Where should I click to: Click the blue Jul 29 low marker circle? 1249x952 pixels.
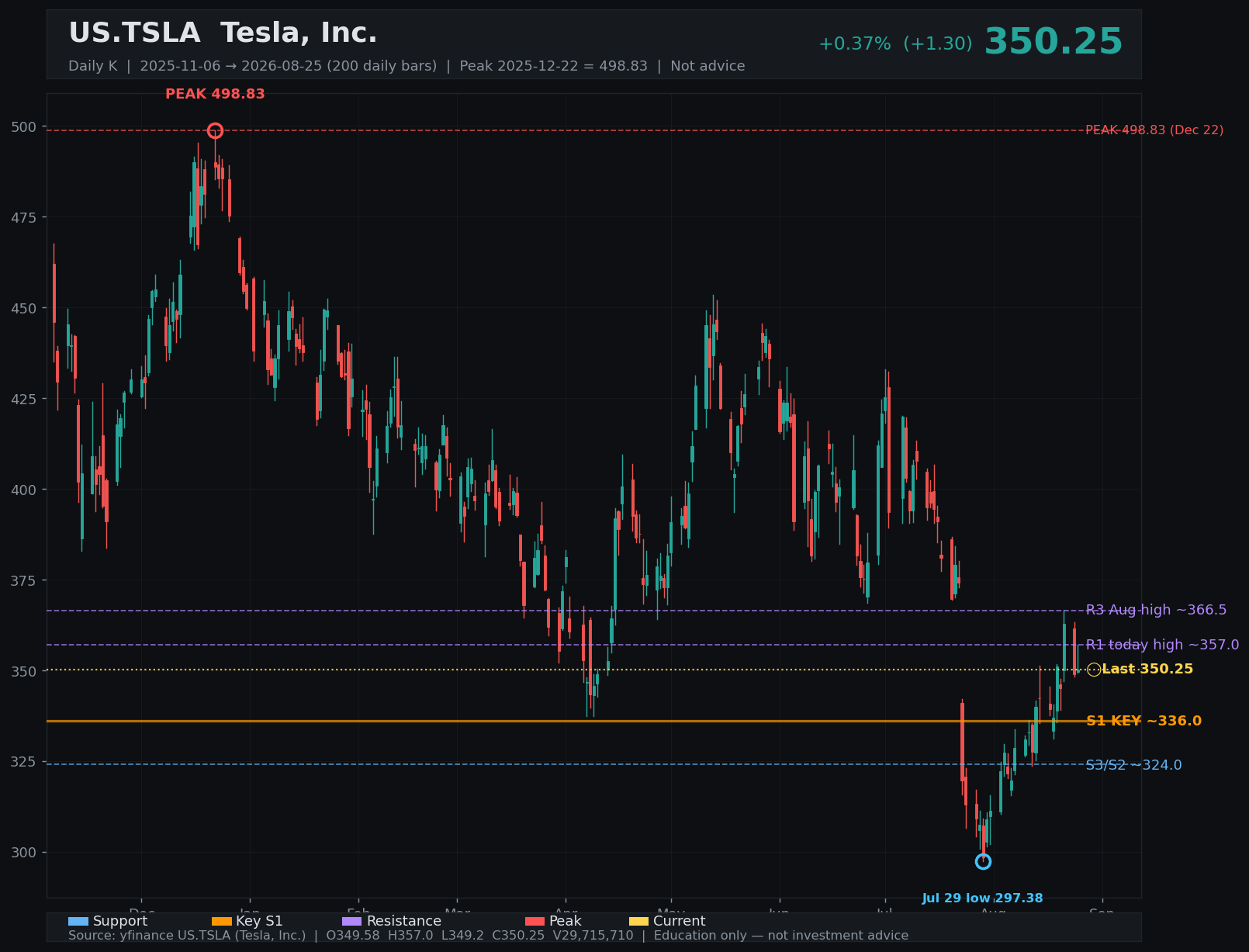coord(983,861)
